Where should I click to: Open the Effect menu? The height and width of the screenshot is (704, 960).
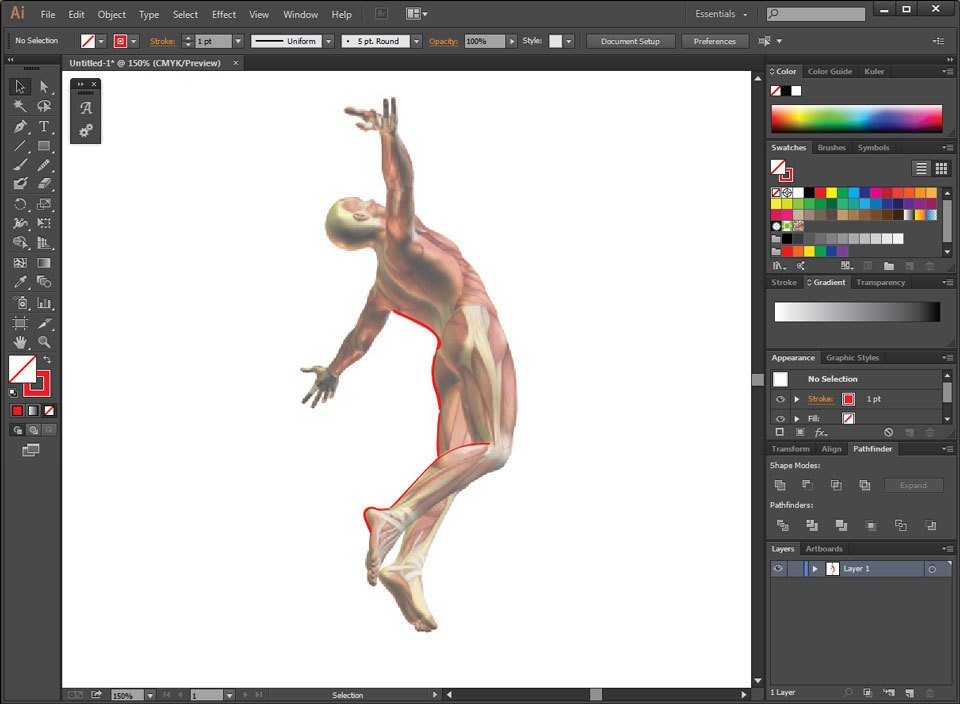(x=223, y=14)
